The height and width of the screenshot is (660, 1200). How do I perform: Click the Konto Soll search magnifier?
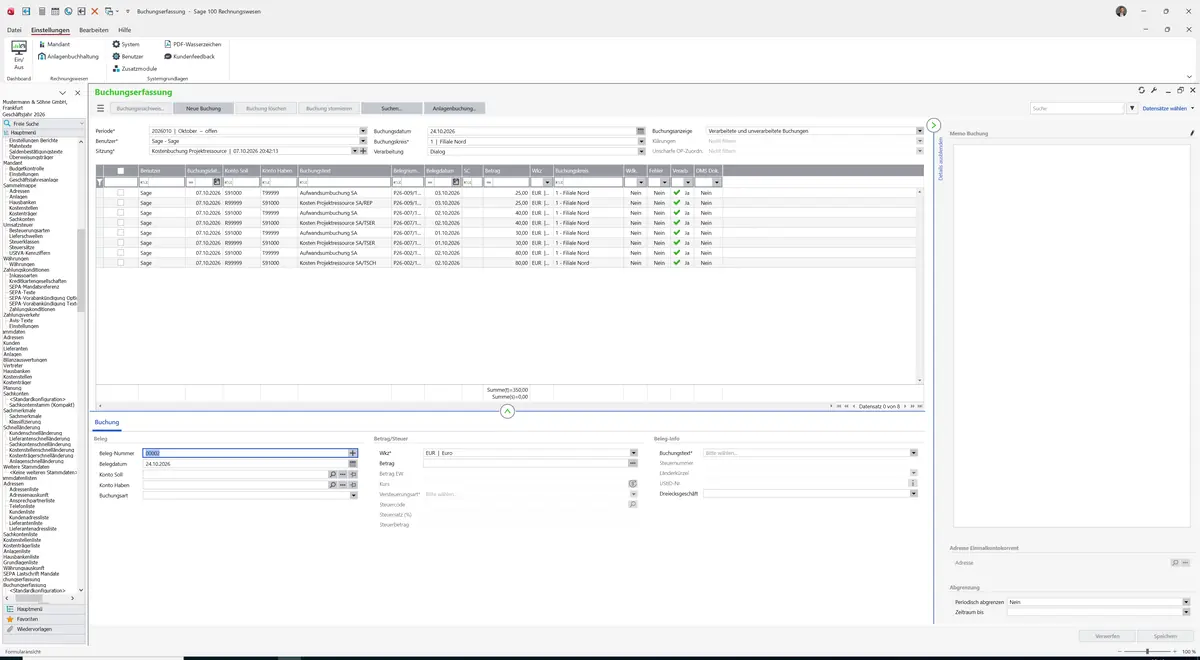(x=332, y=474)
